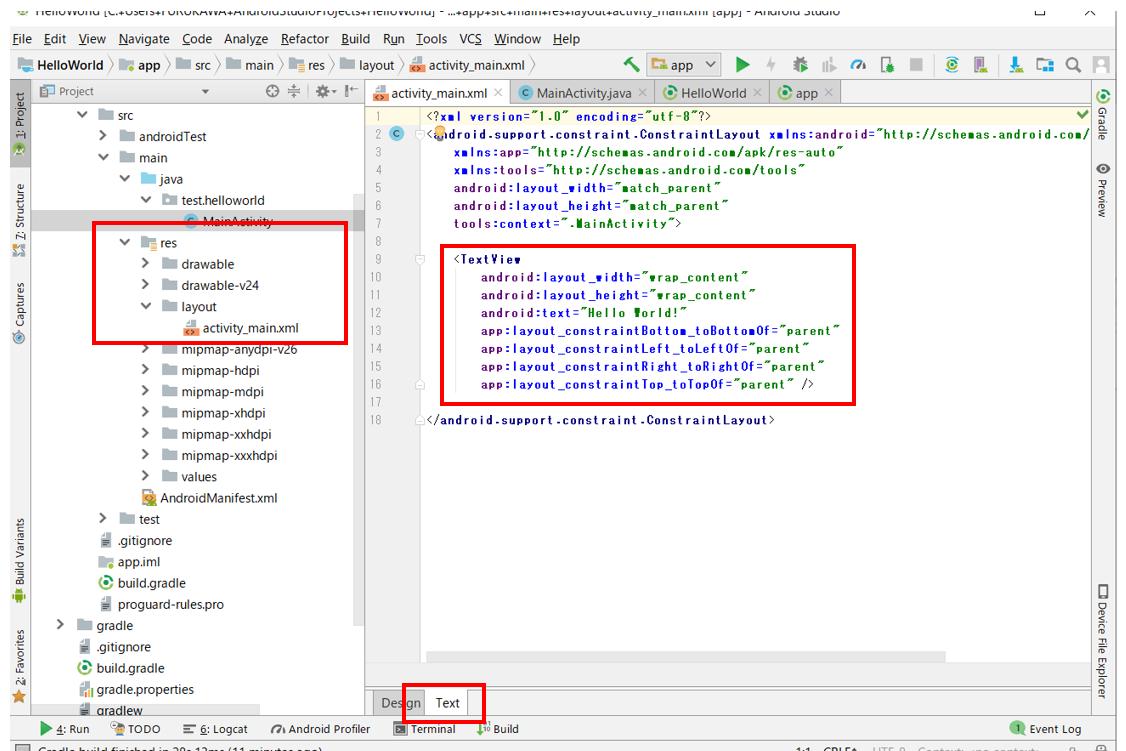The width and height of the screenshot is (1126, 751).
Task: Open the Refactor menu
Action: click(304, 39)
